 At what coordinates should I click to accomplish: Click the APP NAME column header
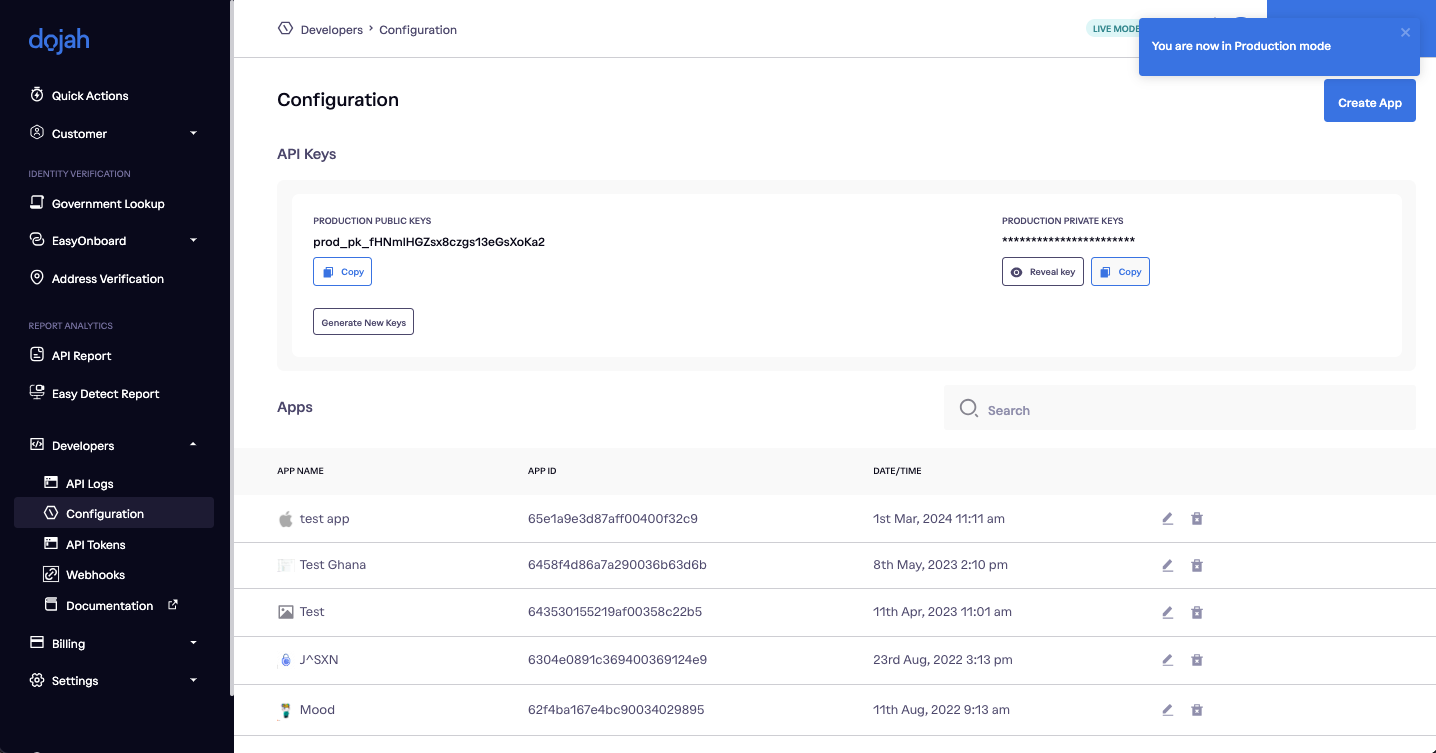[x=300, y=471]
